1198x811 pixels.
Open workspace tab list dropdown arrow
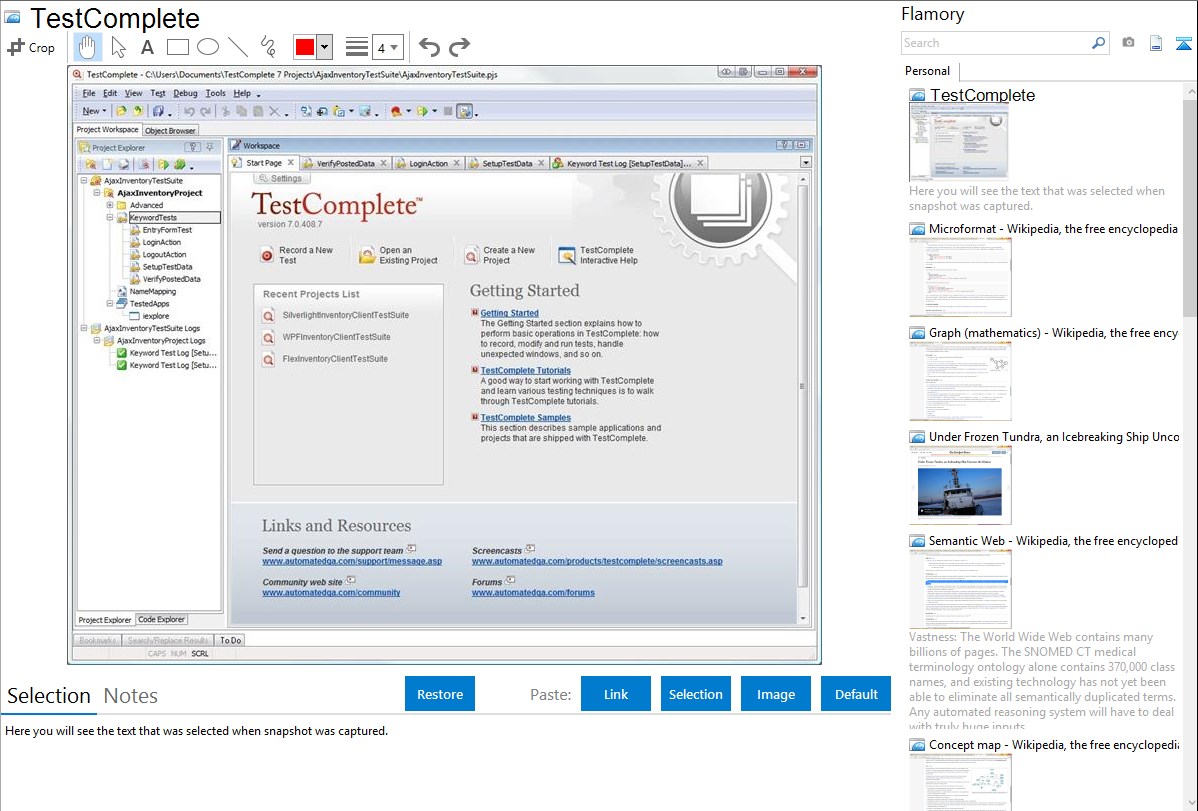point(805,163)
